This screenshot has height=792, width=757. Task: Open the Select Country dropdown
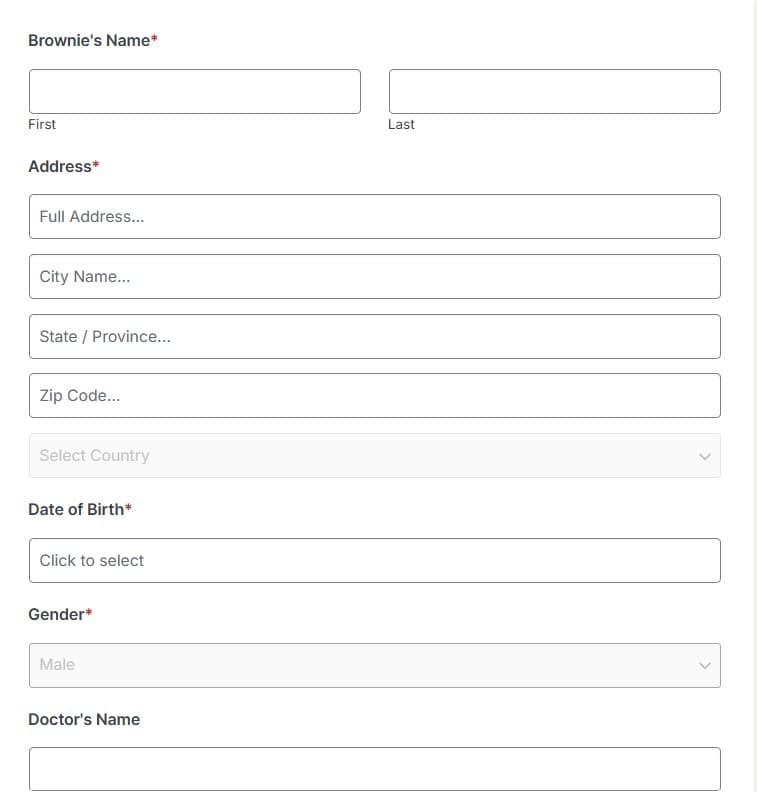(x=375, y=456)
